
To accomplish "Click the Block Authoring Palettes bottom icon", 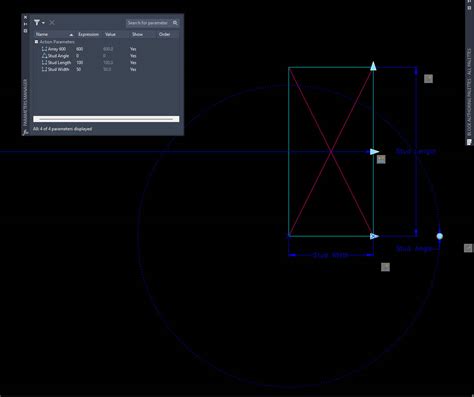I will [469, 142].
